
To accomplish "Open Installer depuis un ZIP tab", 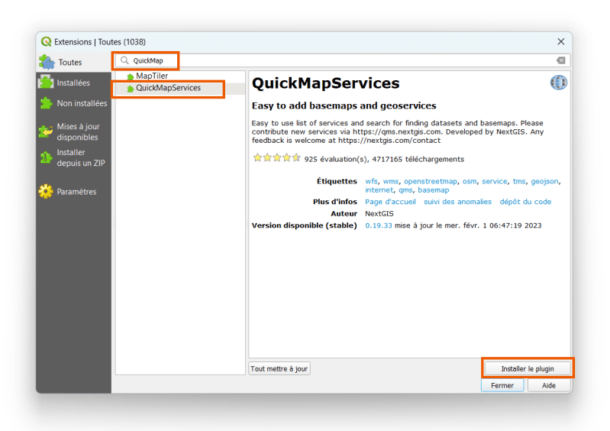I will [74, 158].
